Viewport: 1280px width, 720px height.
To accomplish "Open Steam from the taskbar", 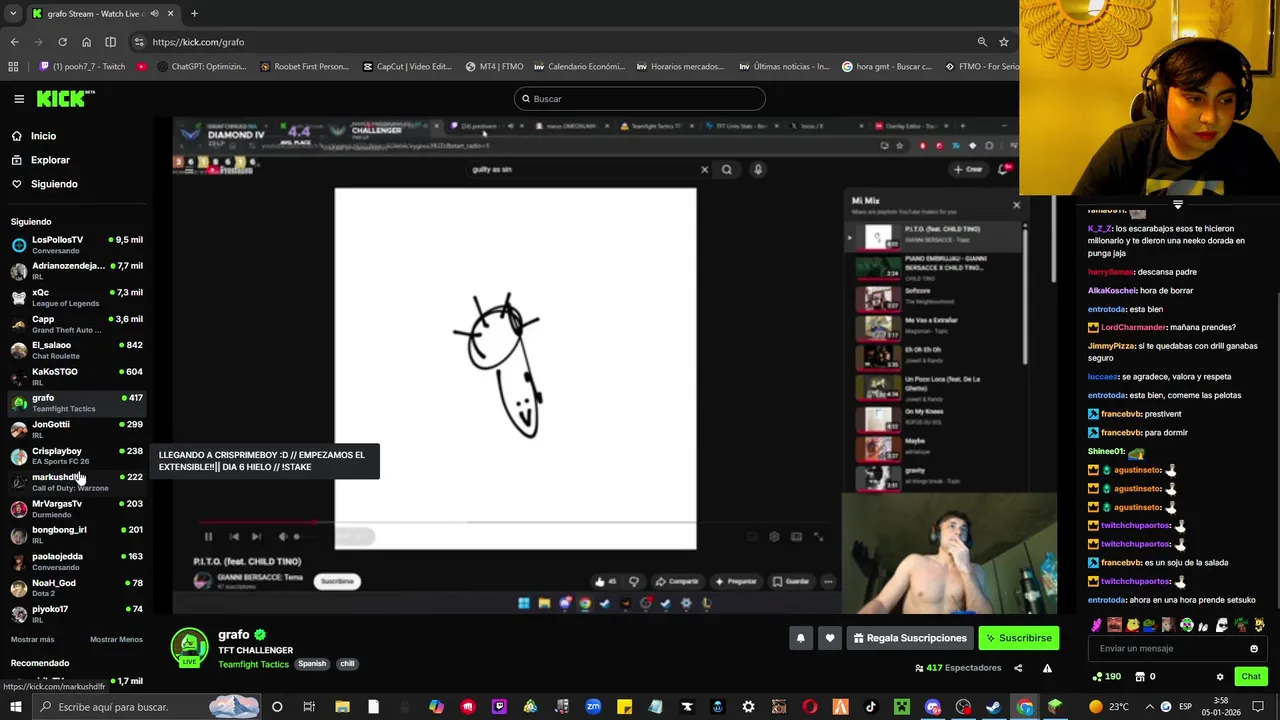I will tap(993, 707).
